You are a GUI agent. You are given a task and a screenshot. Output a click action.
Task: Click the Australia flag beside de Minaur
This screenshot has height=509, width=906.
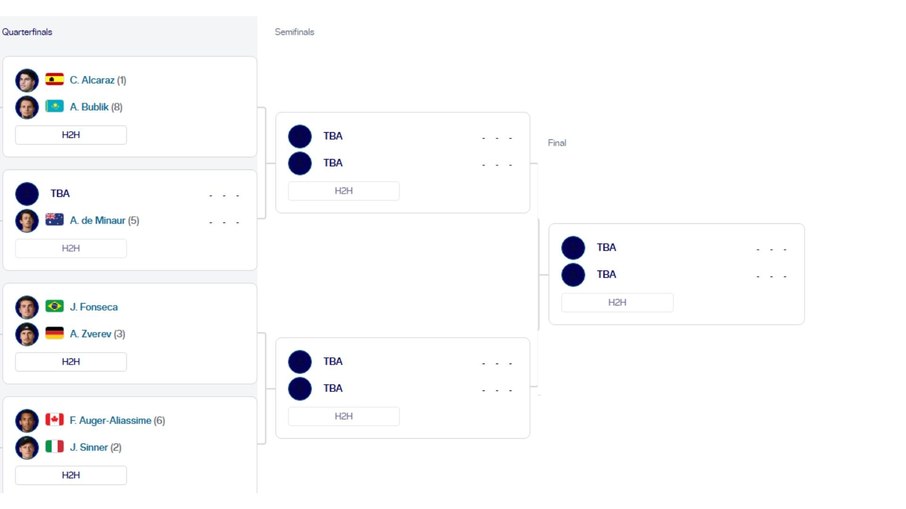click(54, 220)
